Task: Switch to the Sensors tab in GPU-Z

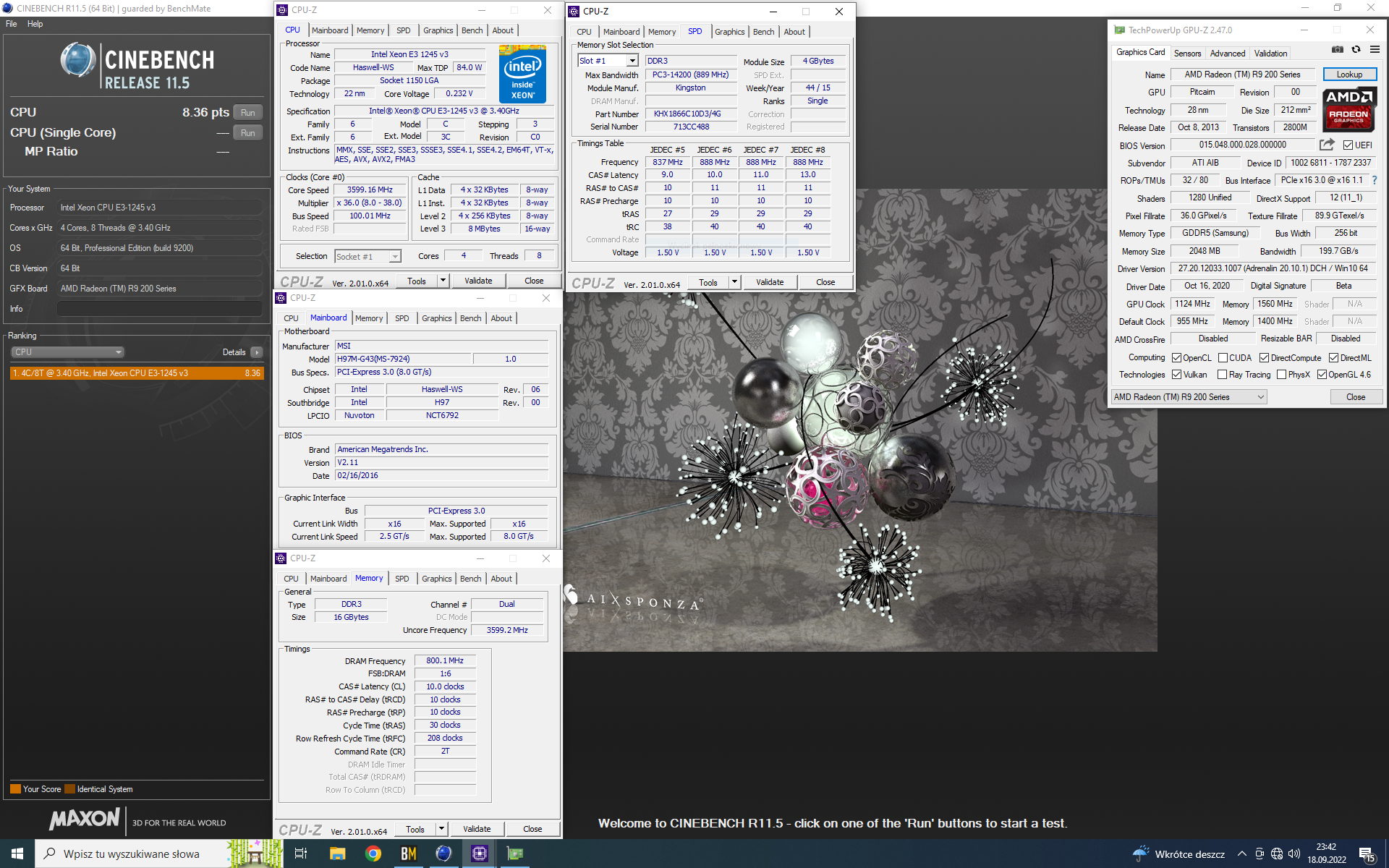Action: 1187,54
